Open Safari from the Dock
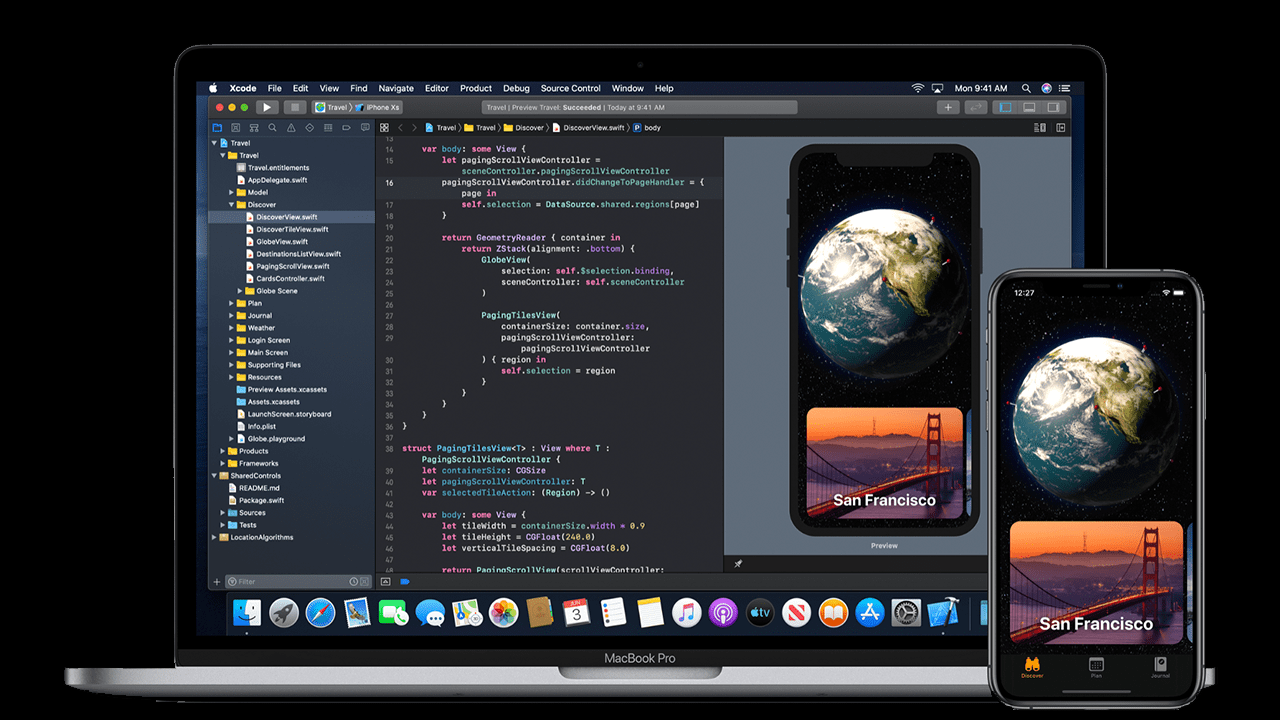The width and height of the screenshot is (1280, 720). pyautogui.click(x=320, y=612)
